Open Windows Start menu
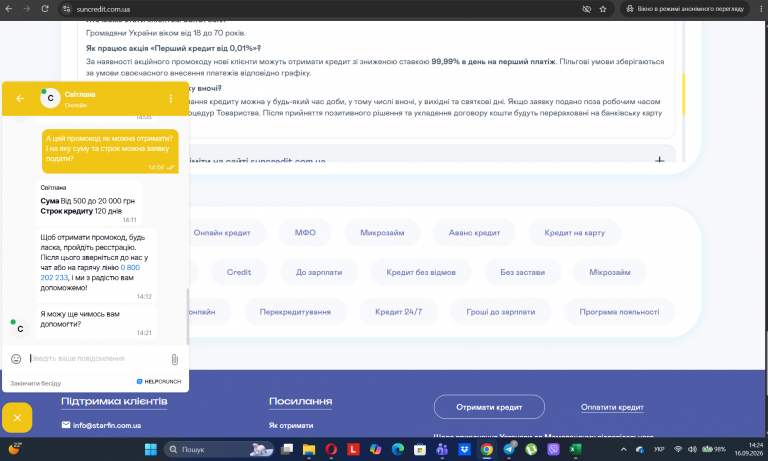Image resolution: width=768 pixels, height=461 pixels. click(x=151, y=449)
